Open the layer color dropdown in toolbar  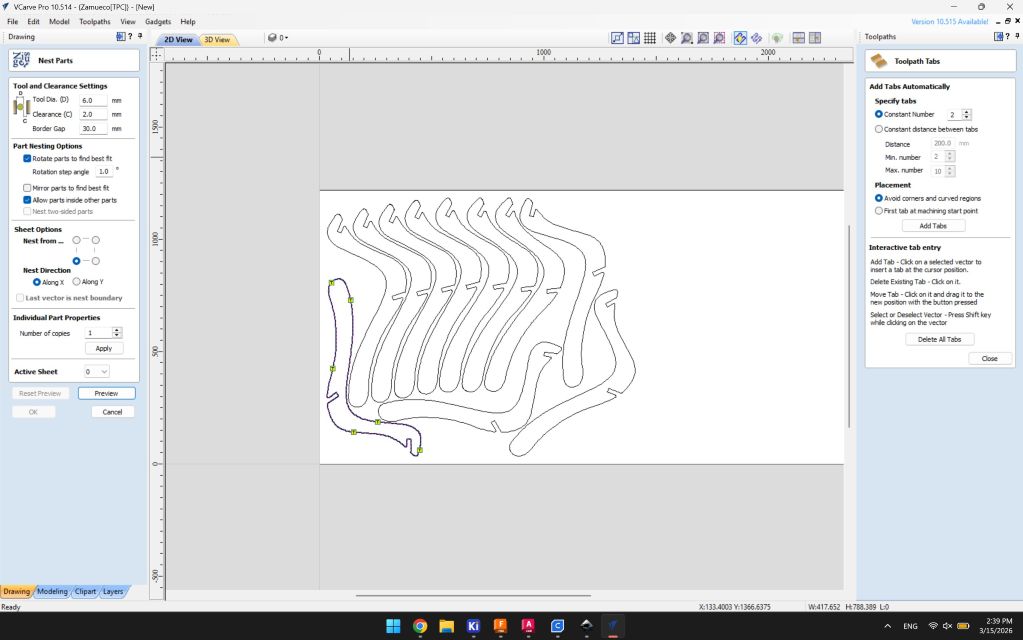click(x=288, y=38)
